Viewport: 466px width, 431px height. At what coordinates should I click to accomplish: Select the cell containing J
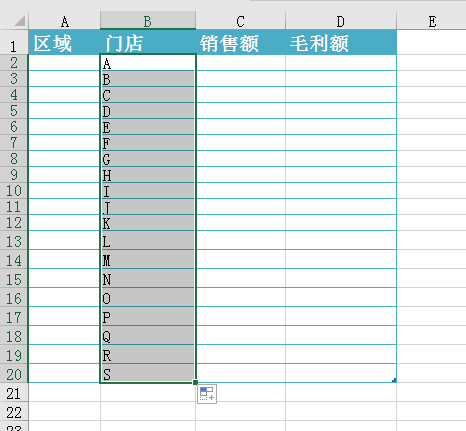point(148,207)
